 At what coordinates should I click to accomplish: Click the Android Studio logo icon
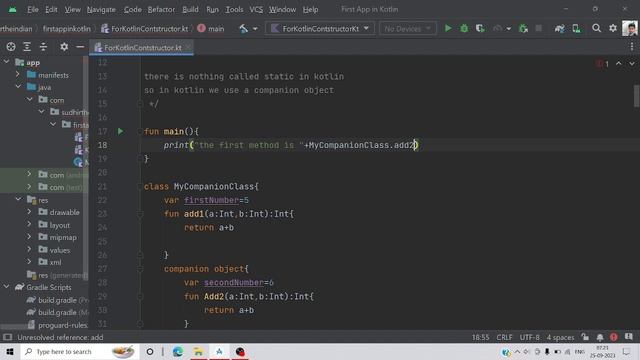13,9
